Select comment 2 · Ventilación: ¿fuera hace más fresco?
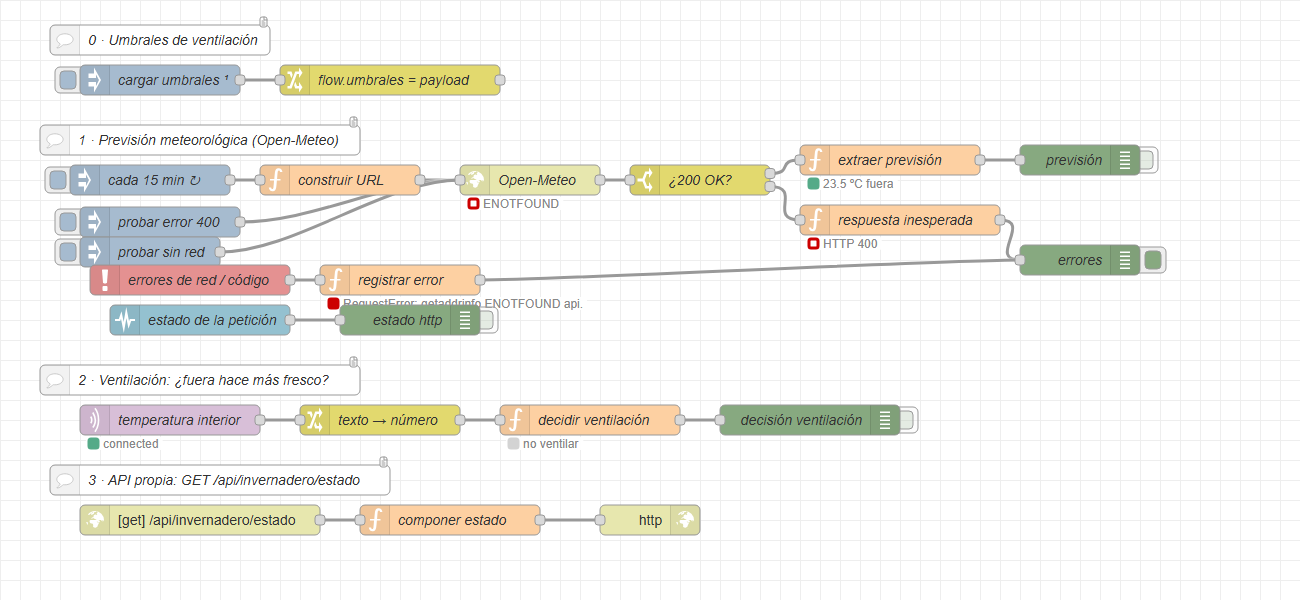 (x=200, y=380)
